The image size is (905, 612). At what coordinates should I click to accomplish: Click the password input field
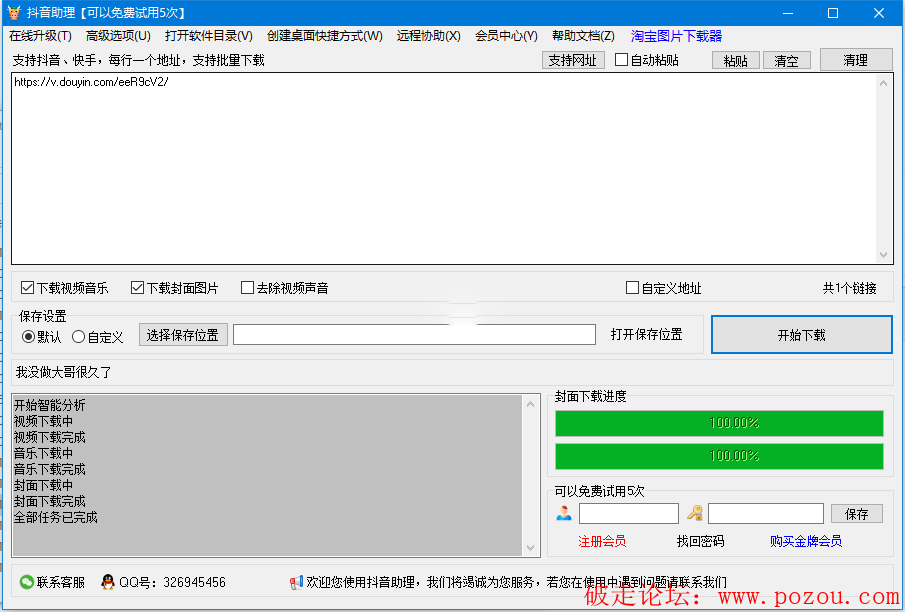(x=766, y=513)
